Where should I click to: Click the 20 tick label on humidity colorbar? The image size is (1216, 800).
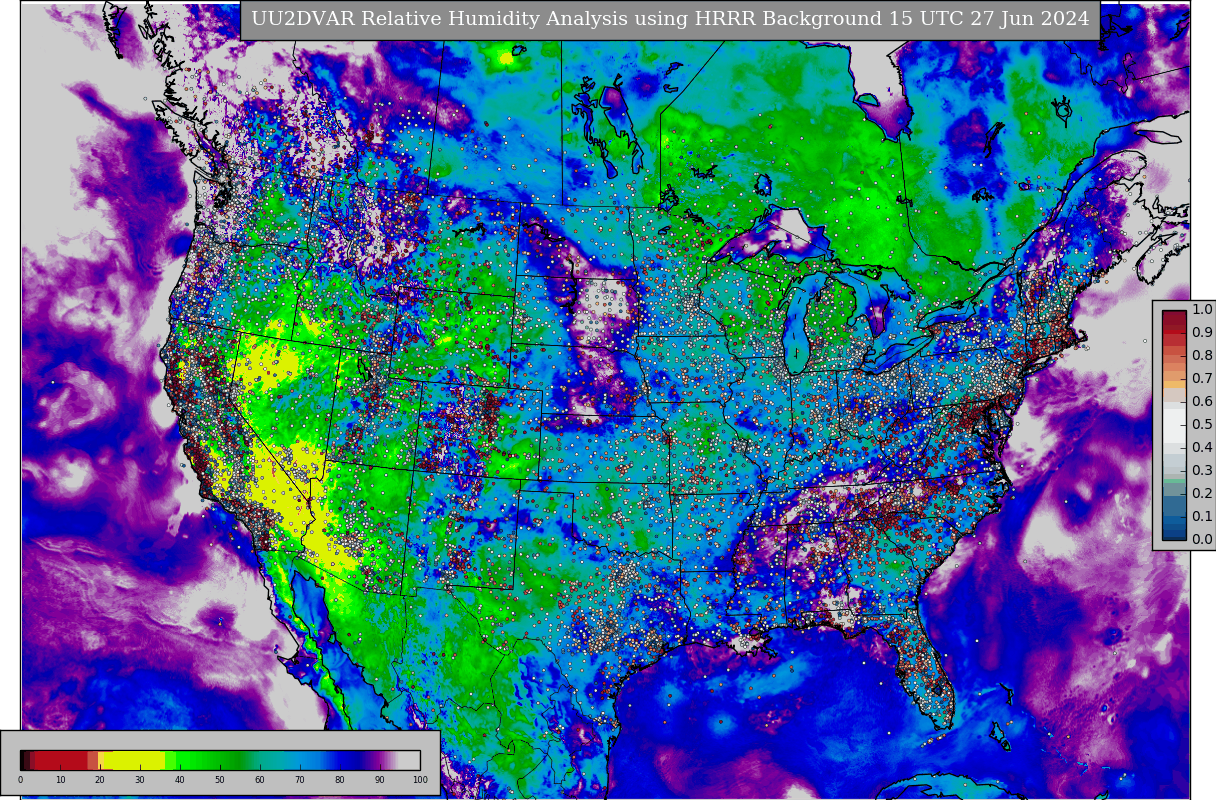[100, 781]
